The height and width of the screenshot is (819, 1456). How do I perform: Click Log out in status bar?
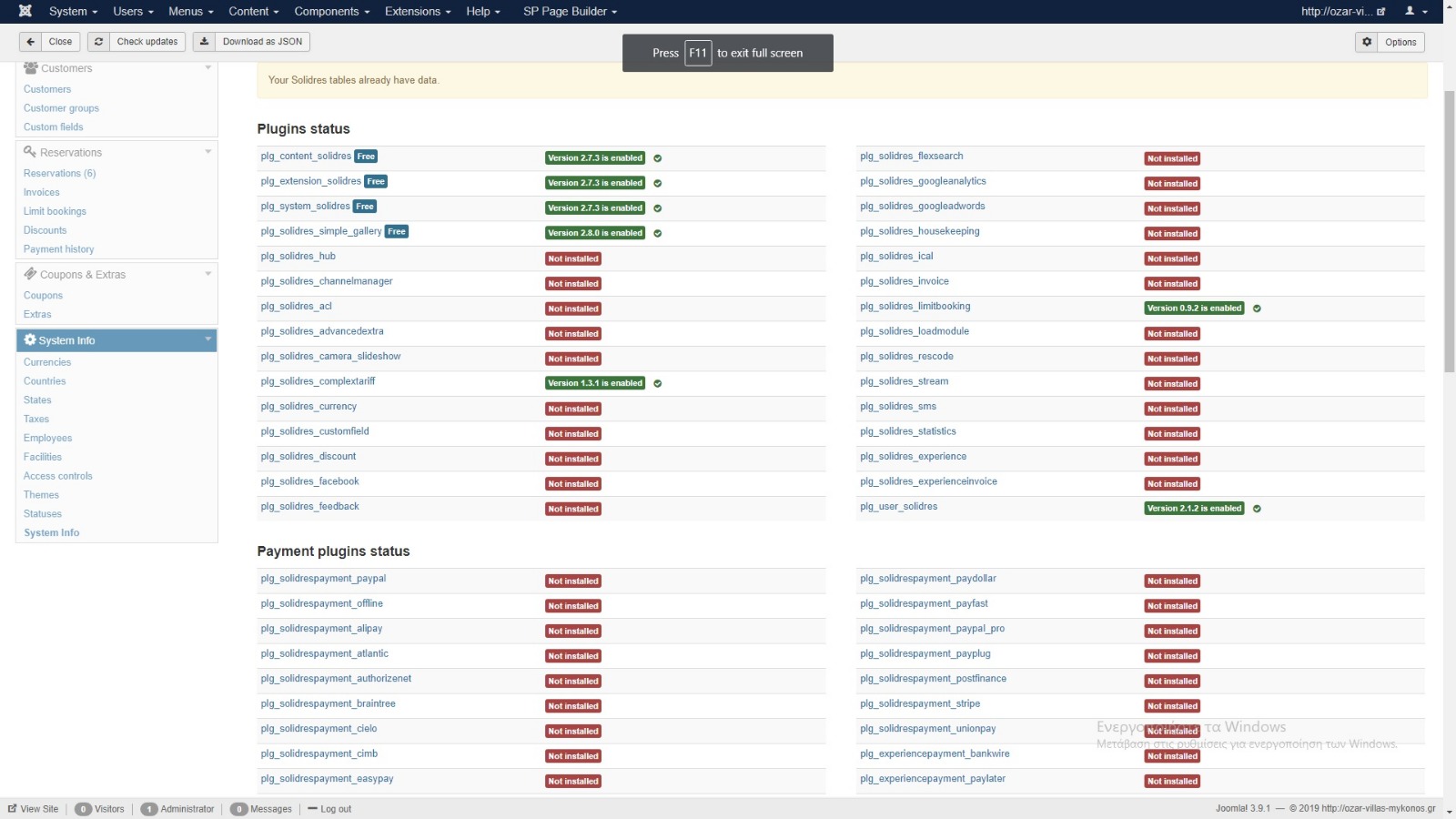pos(335,809)
